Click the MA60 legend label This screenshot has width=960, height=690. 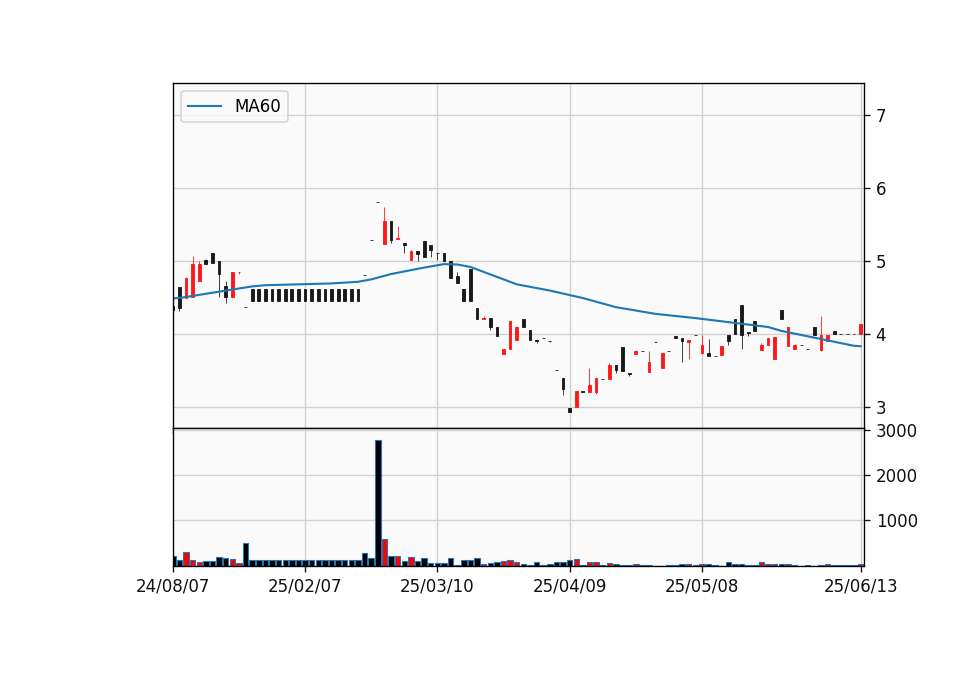(257, 106)
